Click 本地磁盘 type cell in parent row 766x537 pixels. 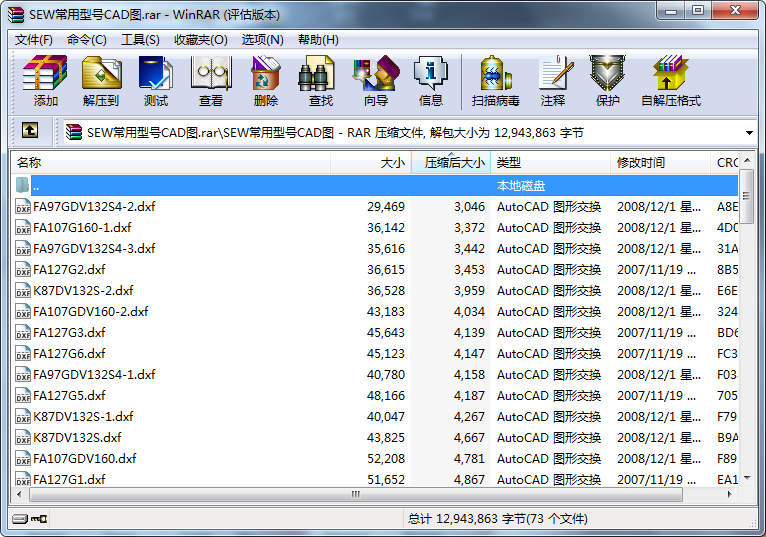[521, 186]
